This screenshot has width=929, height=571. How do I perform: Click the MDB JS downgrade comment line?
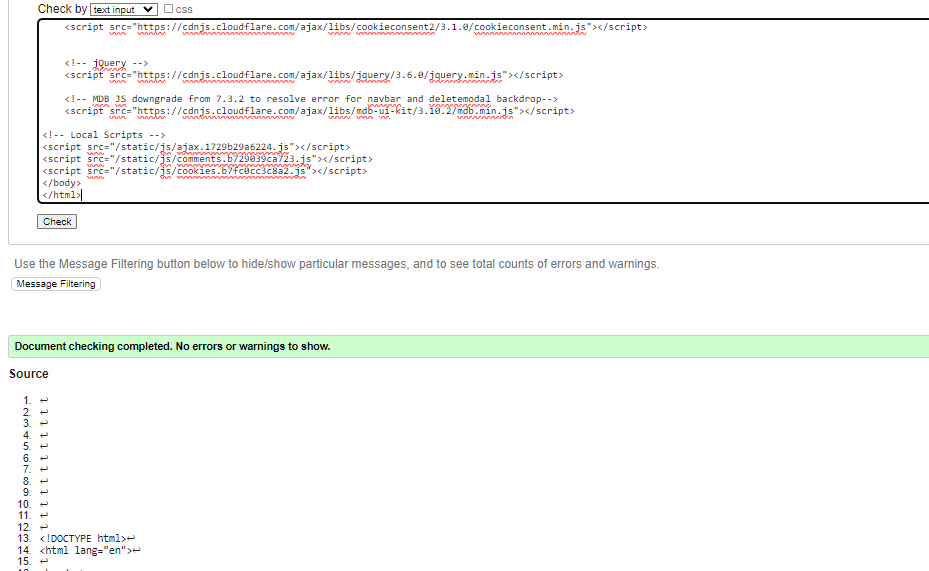click(311, 99)
